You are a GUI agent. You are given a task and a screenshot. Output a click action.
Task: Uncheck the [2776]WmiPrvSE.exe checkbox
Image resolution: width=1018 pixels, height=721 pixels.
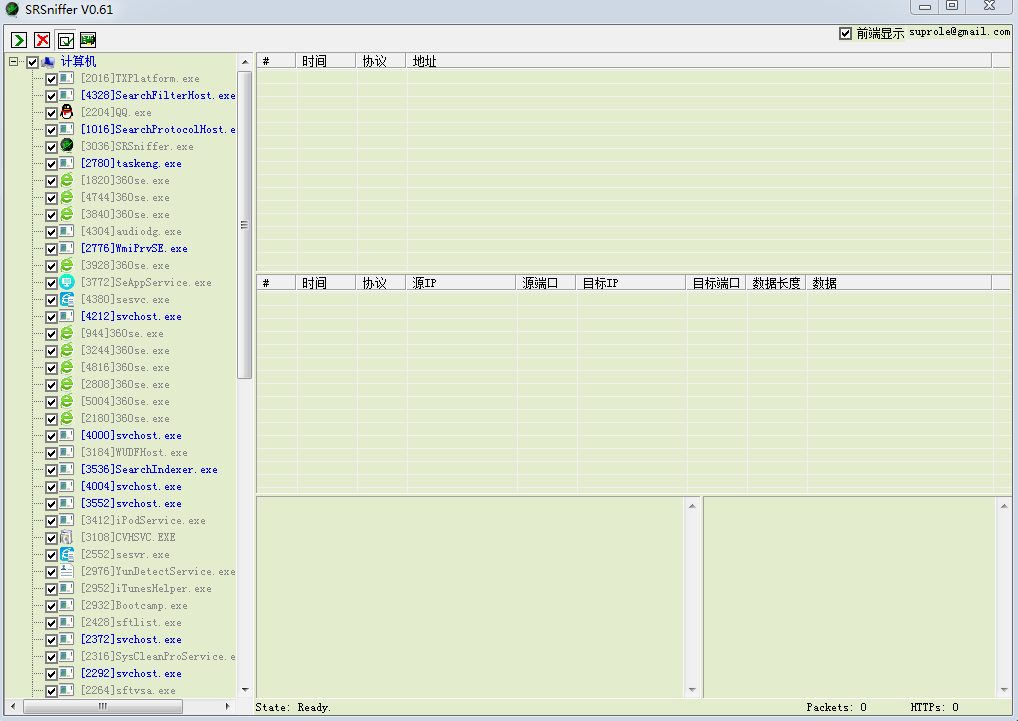point(51,249)
